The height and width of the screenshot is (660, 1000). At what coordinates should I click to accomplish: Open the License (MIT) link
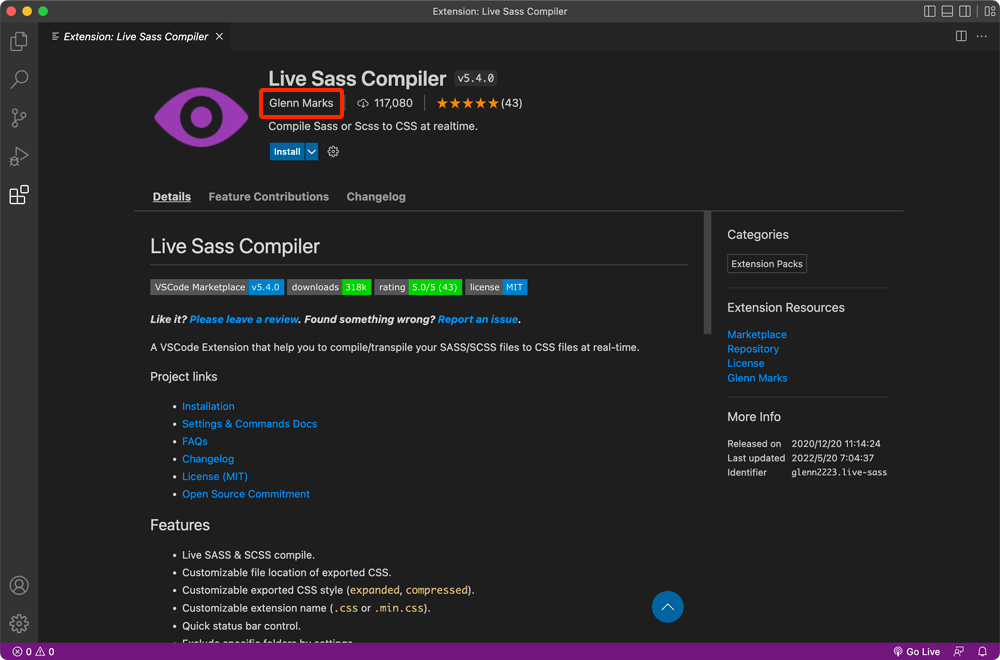[x=215, y=476]
